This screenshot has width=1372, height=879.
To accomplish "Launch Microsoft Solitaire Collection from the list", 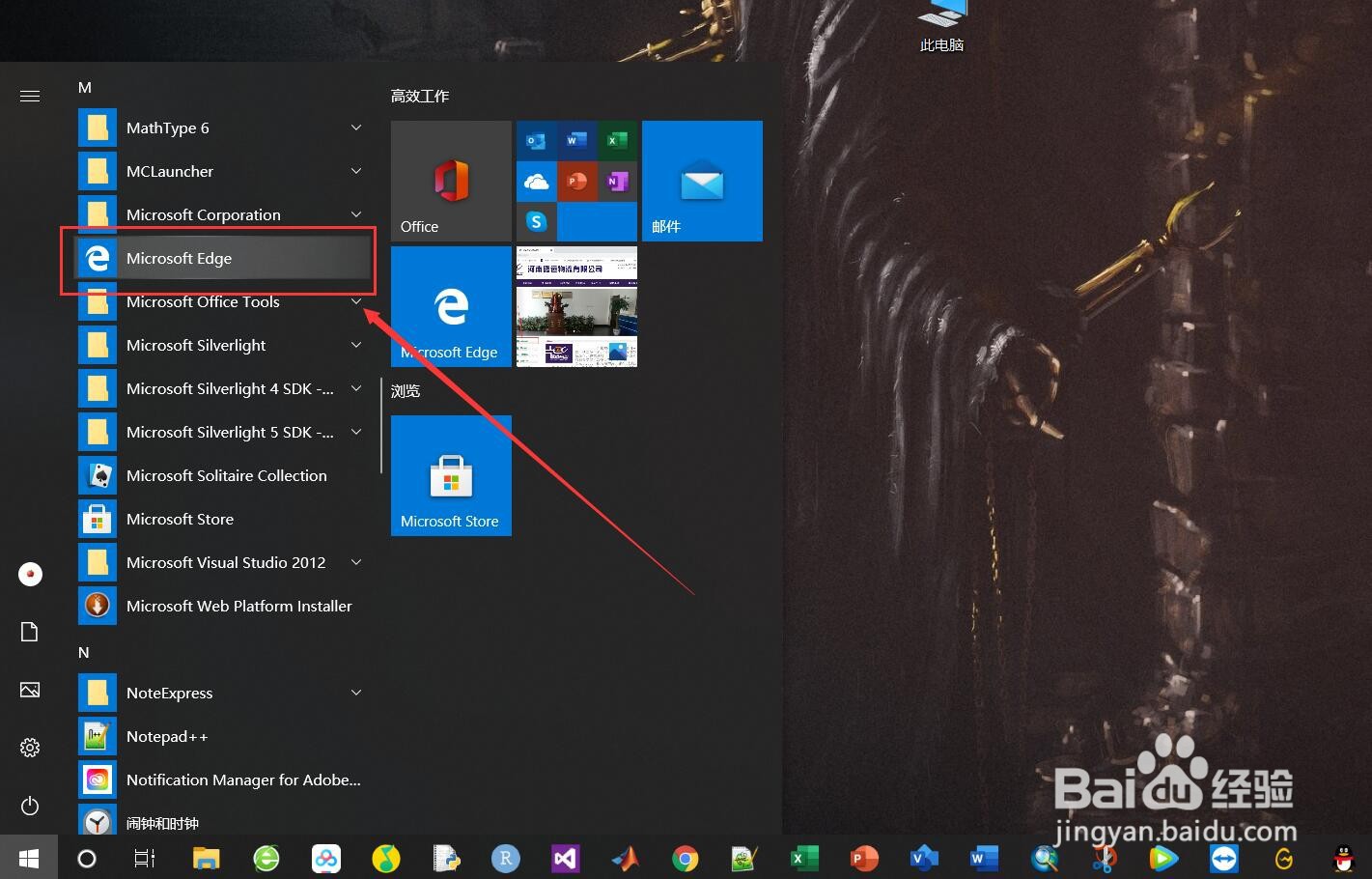I will coord(224,475).
